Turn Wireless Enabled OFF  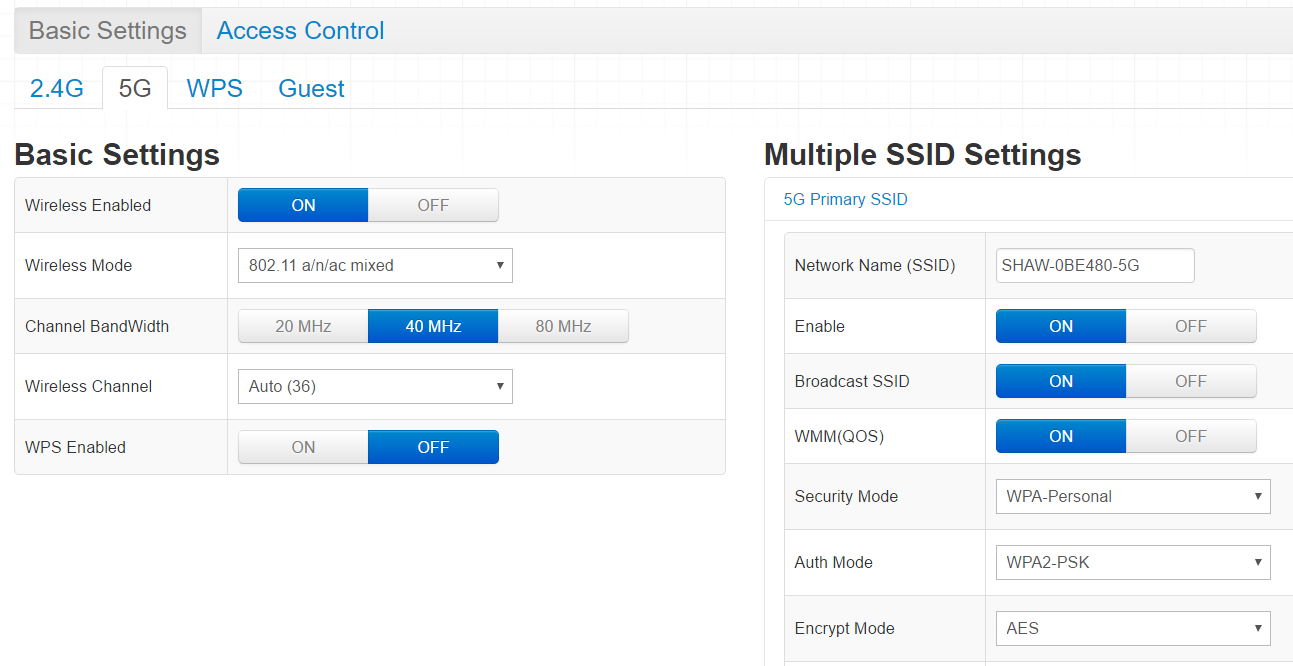click(433, 205)
